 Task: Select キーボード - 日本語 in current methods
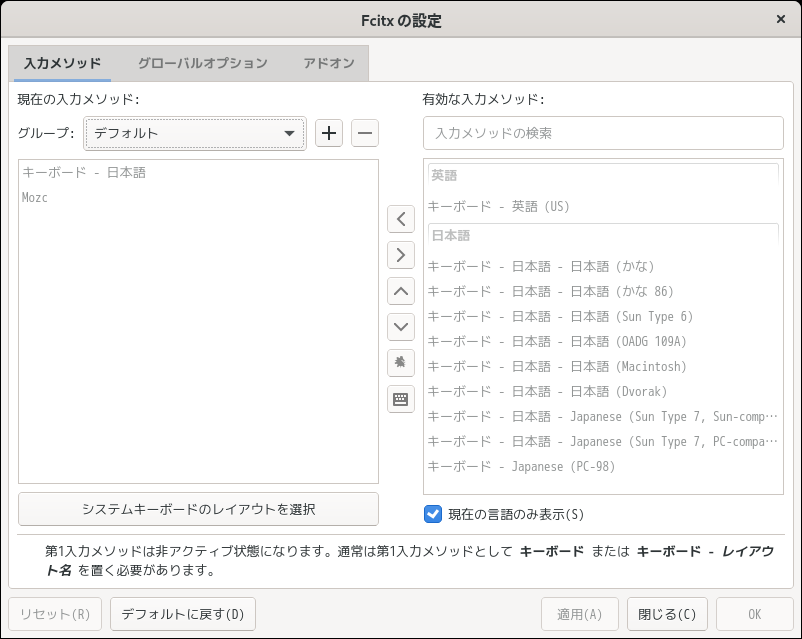coord(198,172)
